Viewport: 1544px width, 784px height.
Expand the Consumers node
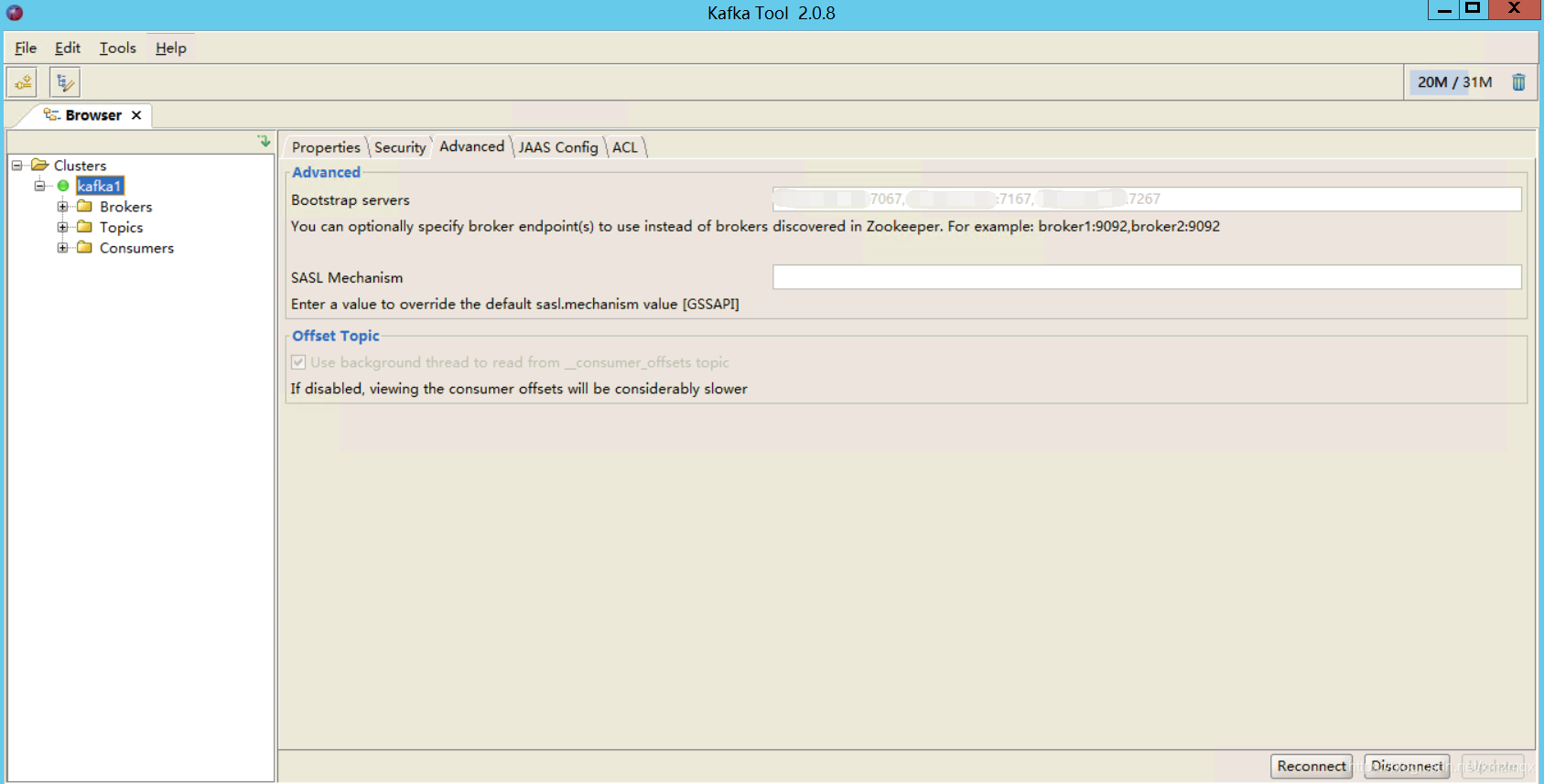[x=62, y=248]
